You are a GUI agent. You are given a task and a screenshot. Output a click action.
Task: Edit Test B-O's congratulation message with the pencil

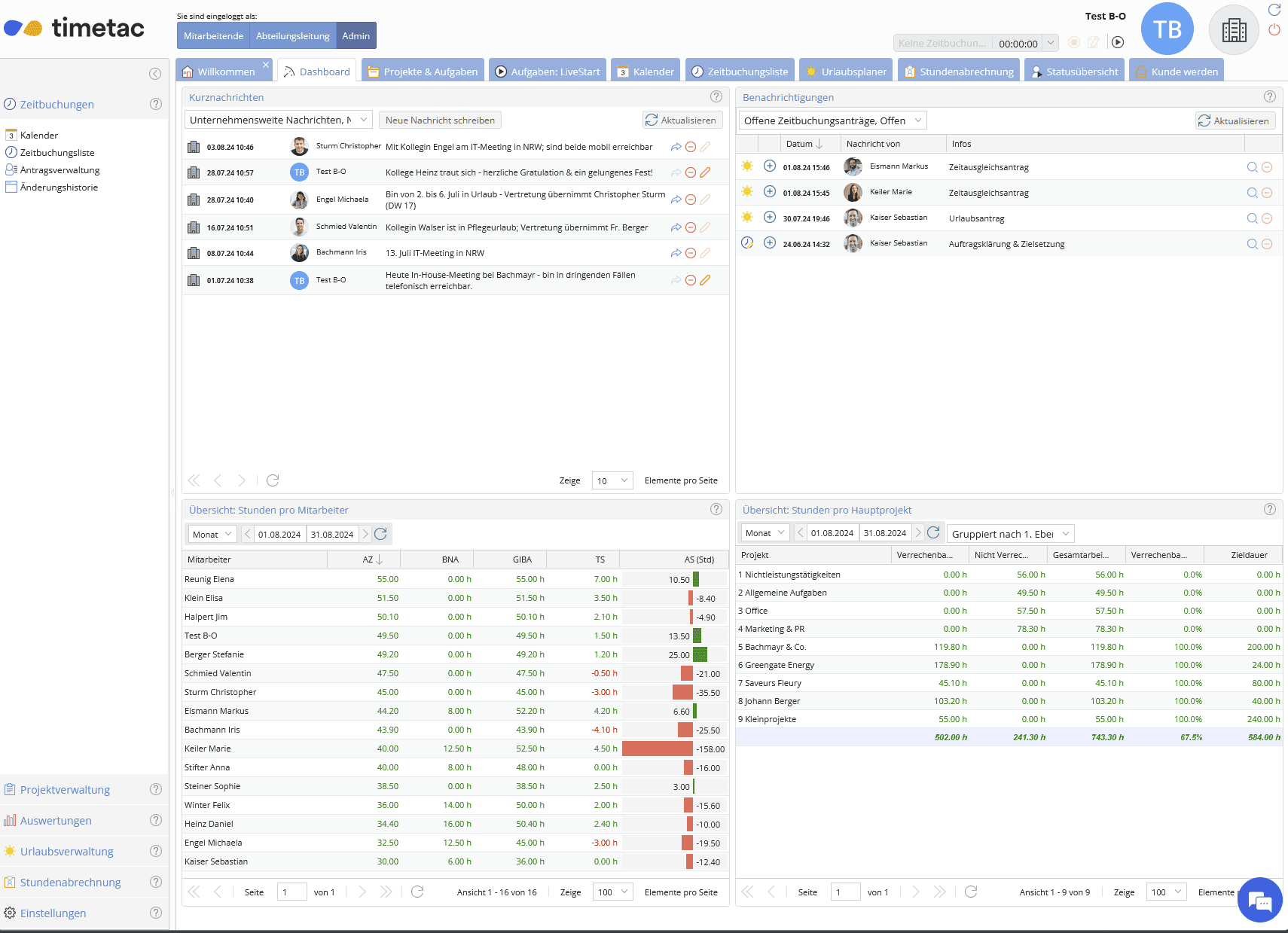[x=705, y=172]
